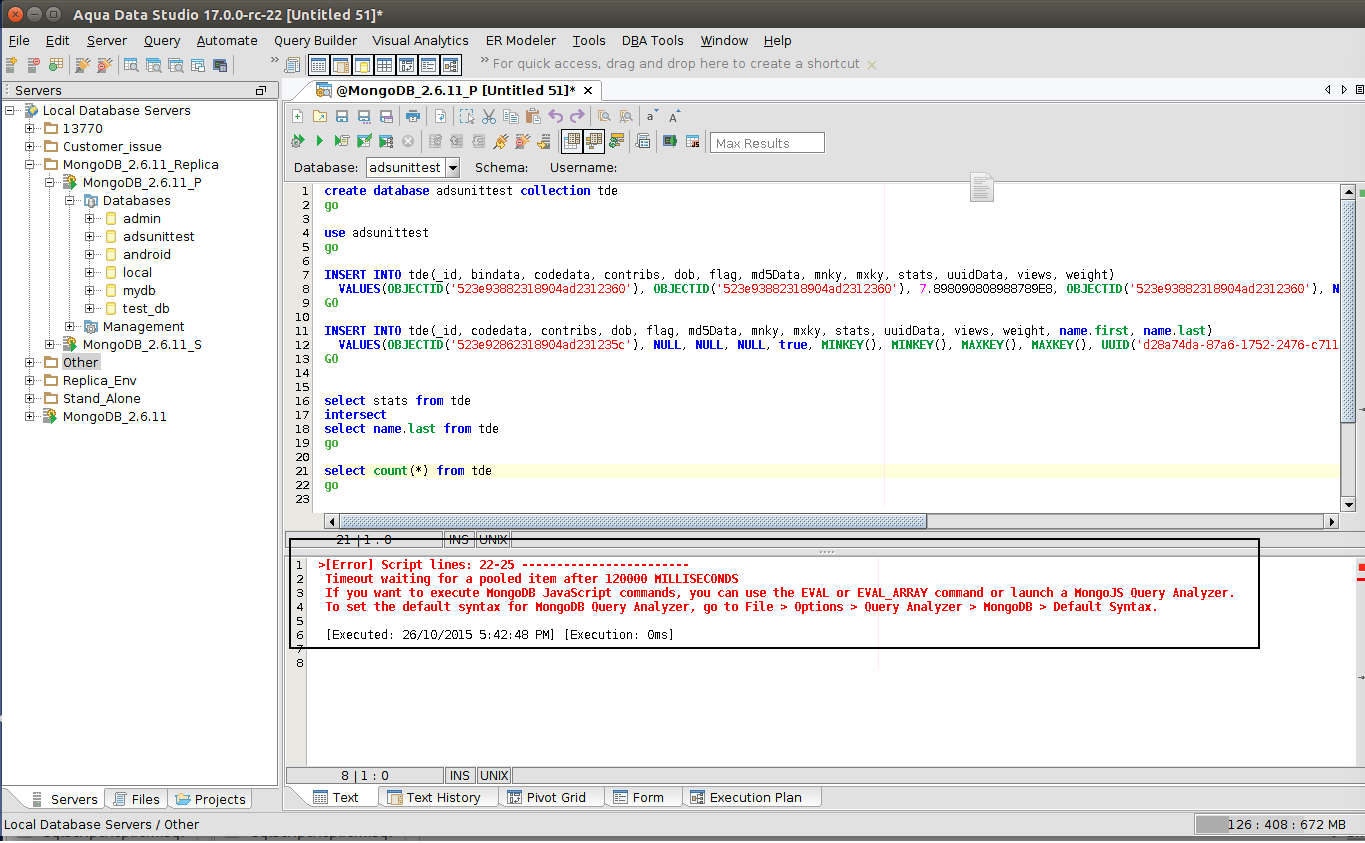Click the purple Undo arrow icon
Viewport: 1365px width, 843px height.
[555, 116]
